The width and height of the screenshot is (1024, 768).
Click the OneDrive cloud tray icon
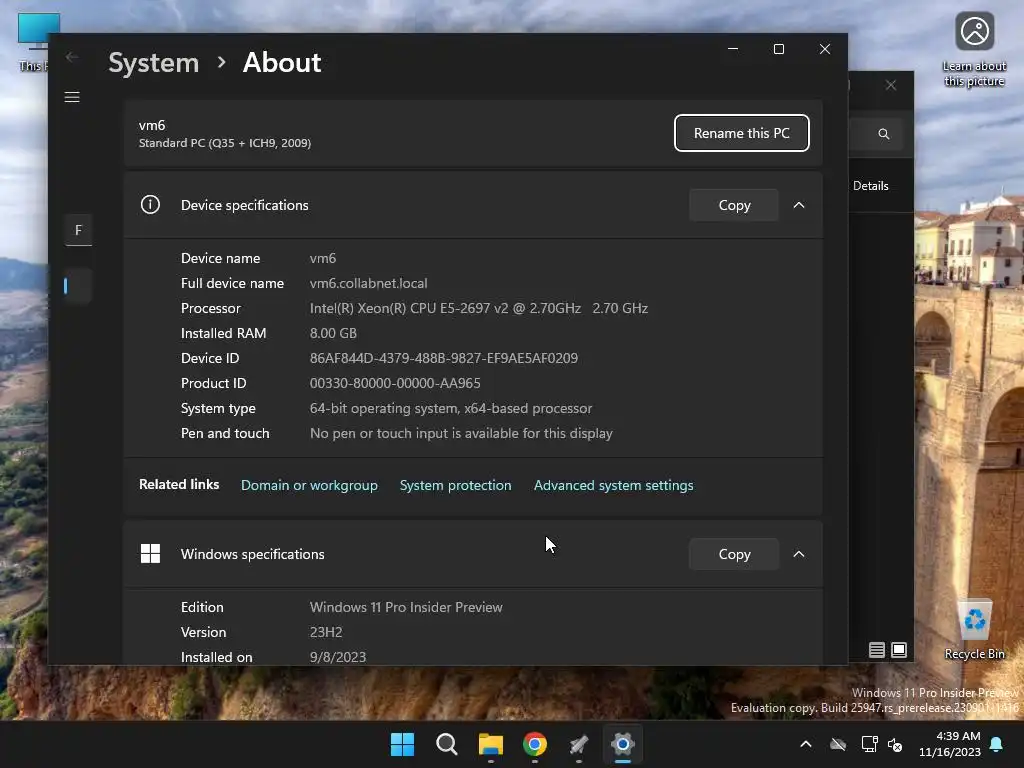tap(838, 744)
